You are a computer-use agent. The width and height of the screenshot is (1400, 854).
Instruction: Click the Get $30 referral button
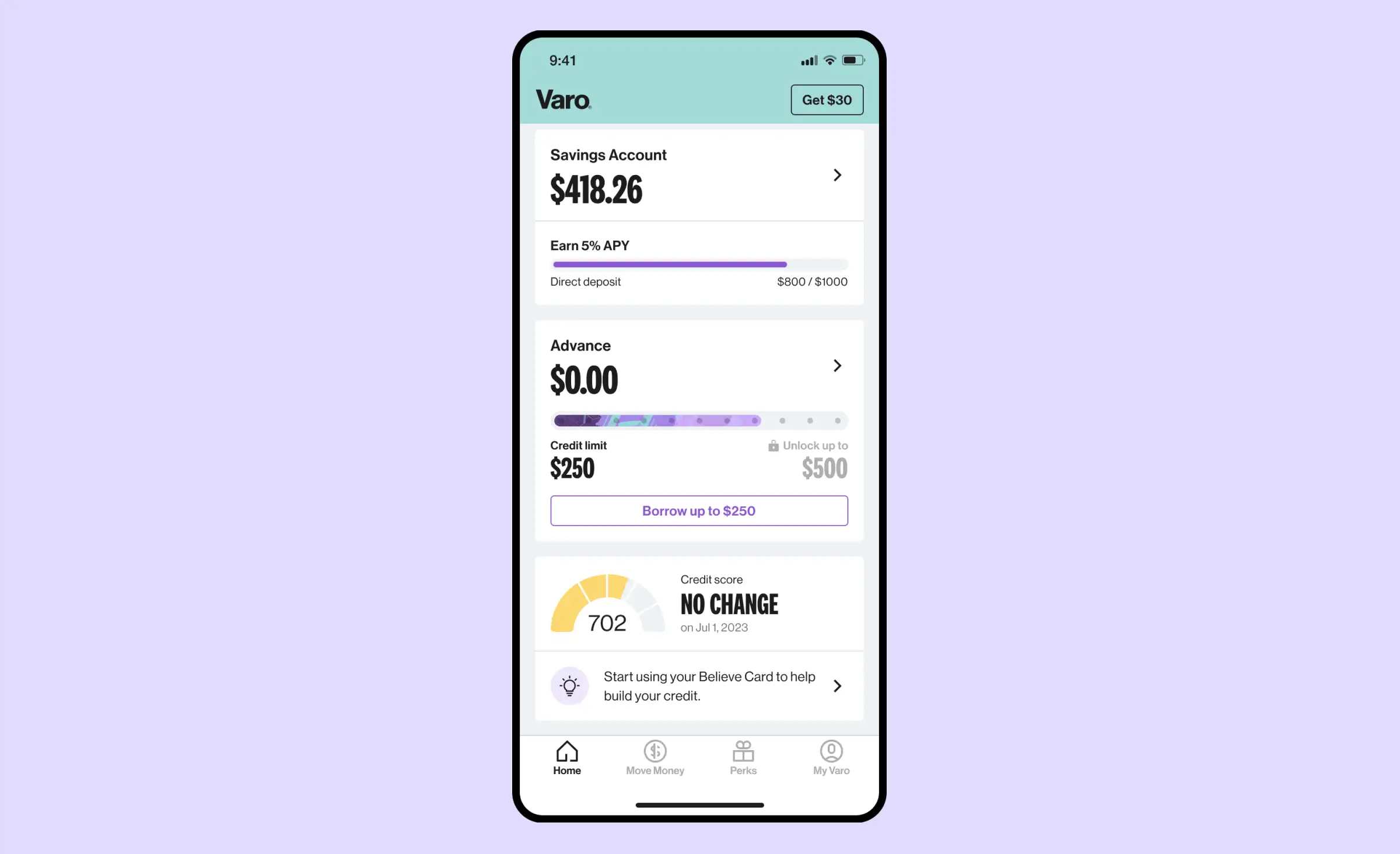(x=827, y=99)
